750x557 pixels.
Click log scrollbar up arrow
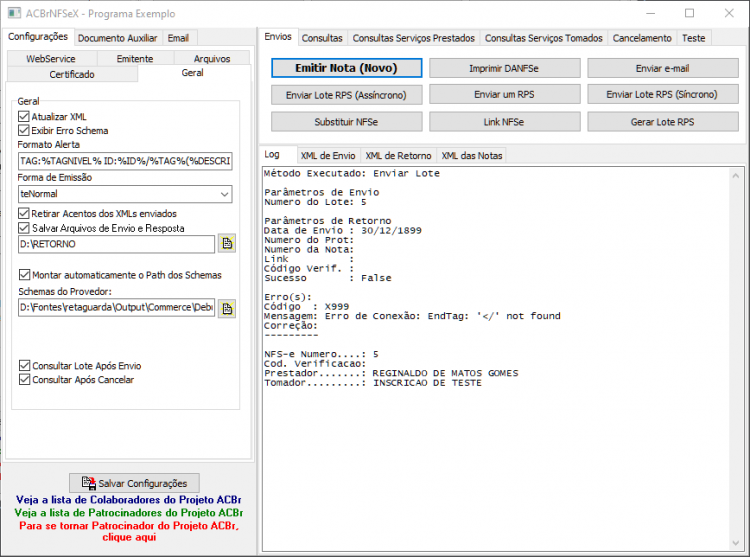point(736,176)
